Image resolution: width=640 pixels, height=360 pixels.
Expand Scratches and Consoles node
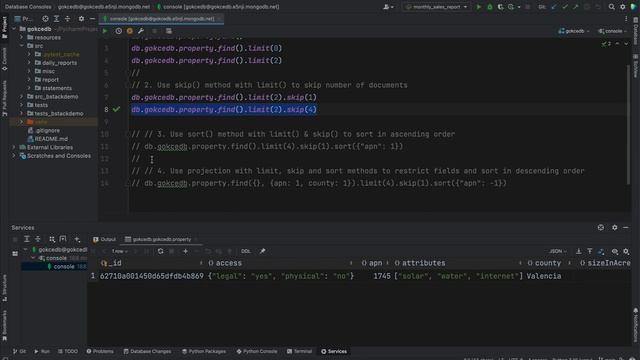(14, 156)
